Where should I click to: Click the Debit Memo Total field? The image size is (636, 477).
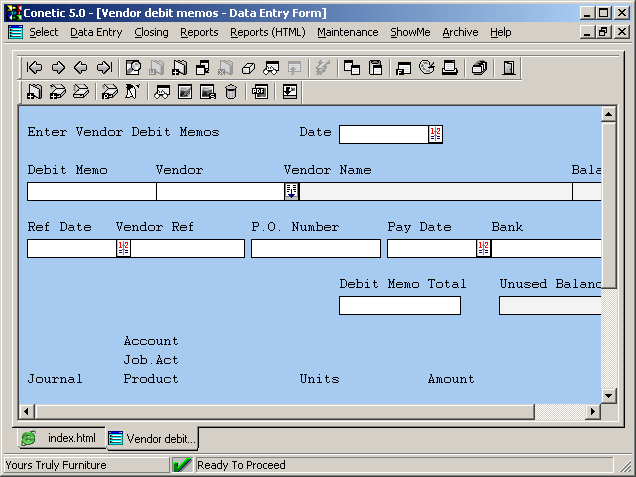click(399, 305)
